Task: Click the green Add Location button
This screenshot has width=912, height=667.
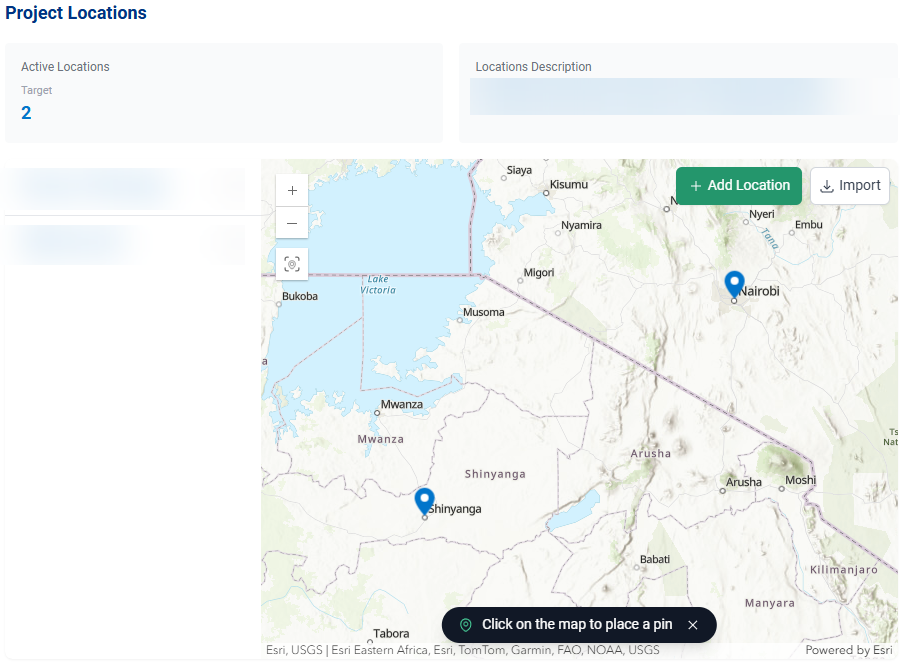Action: point(739,185)
